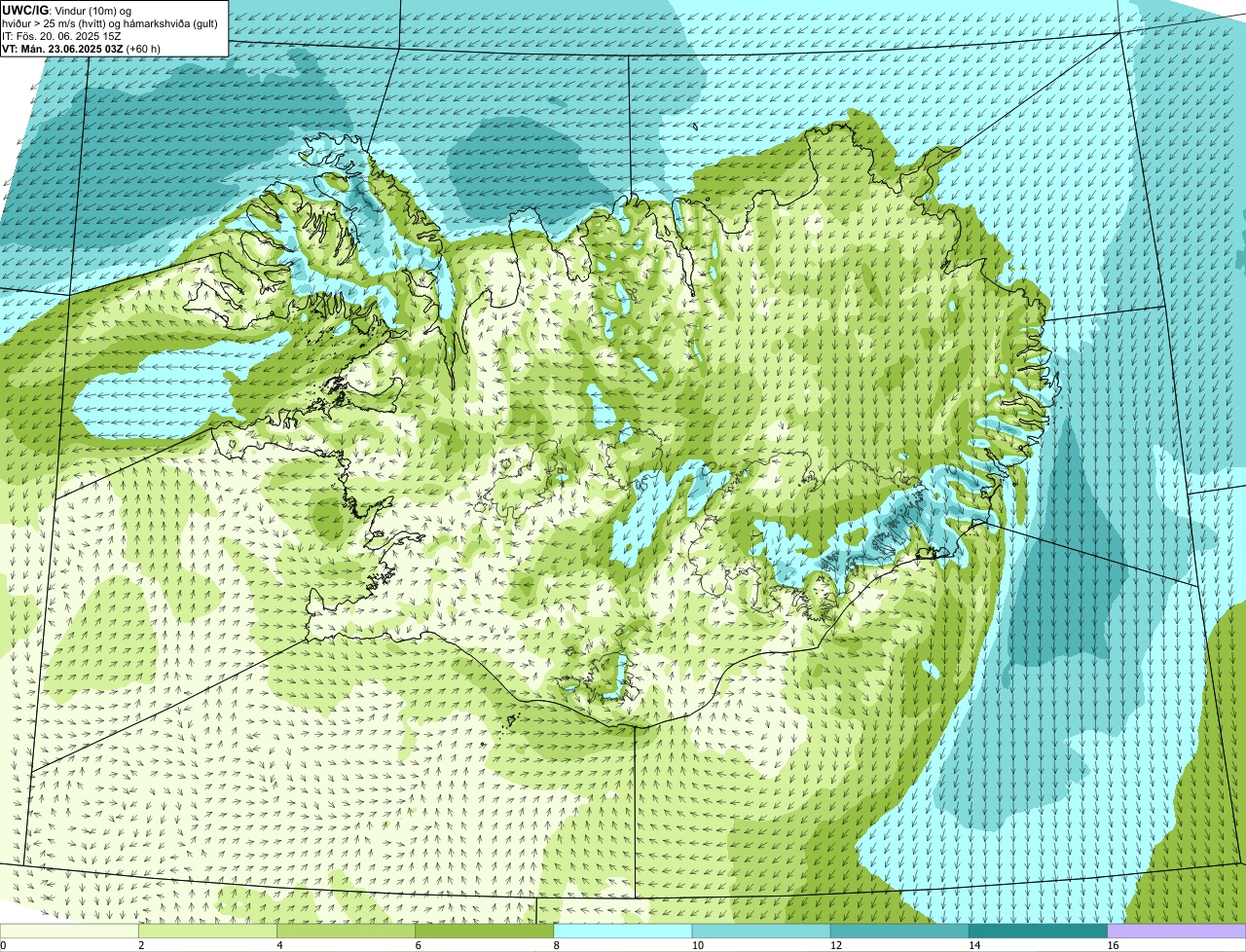Choose the dark teal swatch between 14 and 16
This screenshot has height=952, width=1246.
pos(1038,932)
